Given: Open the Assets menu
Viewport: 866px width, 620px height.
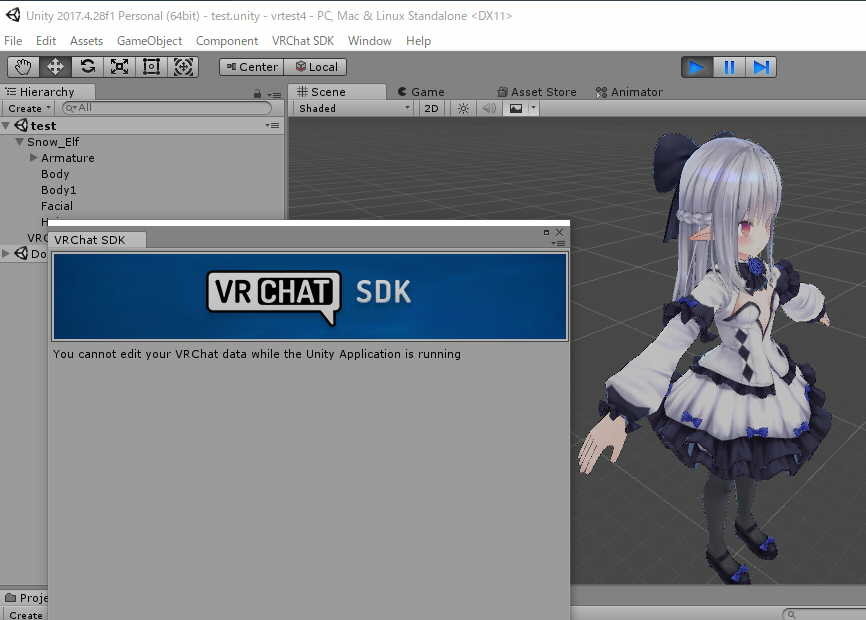Looking at the screenshot, I should click(x=86, y=41).
